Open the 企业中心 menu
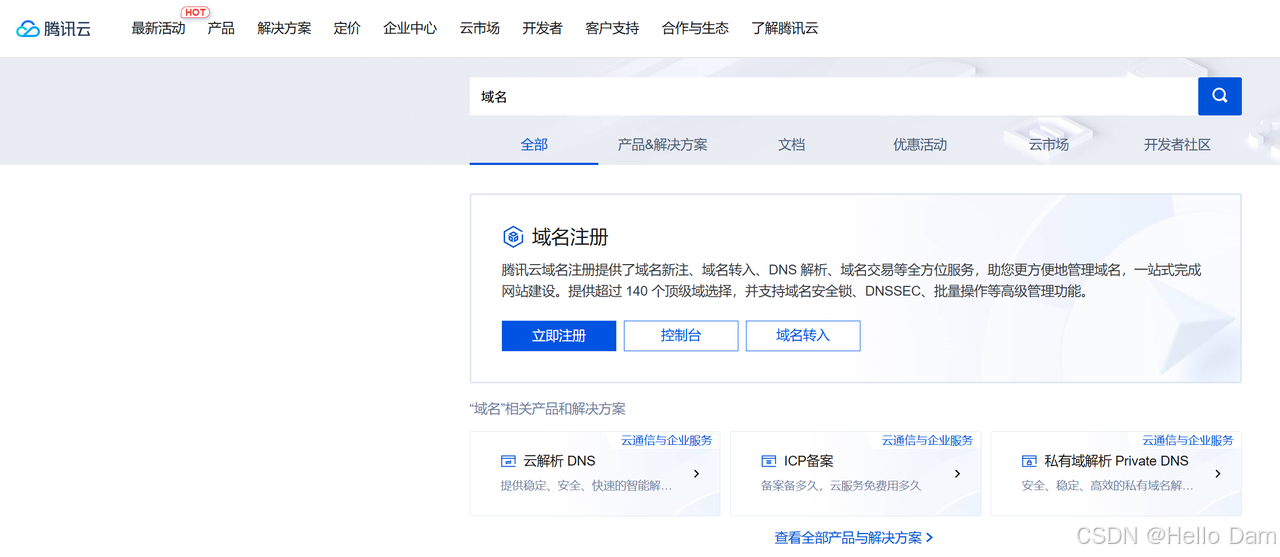Image resolution: width=1280 pixels, height=557 pixels. pyautogui.click(x=410, y=28)
